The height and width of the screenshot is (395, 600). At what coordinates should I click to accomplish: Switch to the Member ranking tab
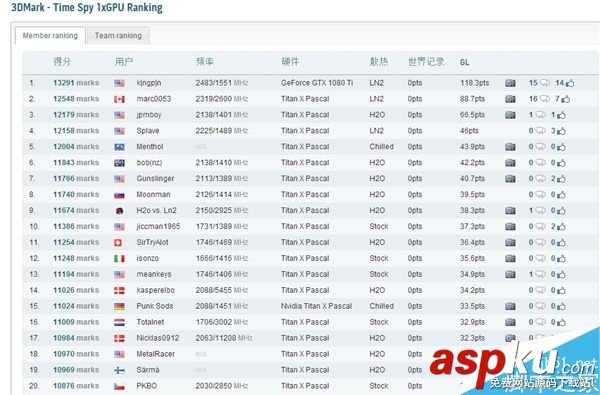coord(50,36)
